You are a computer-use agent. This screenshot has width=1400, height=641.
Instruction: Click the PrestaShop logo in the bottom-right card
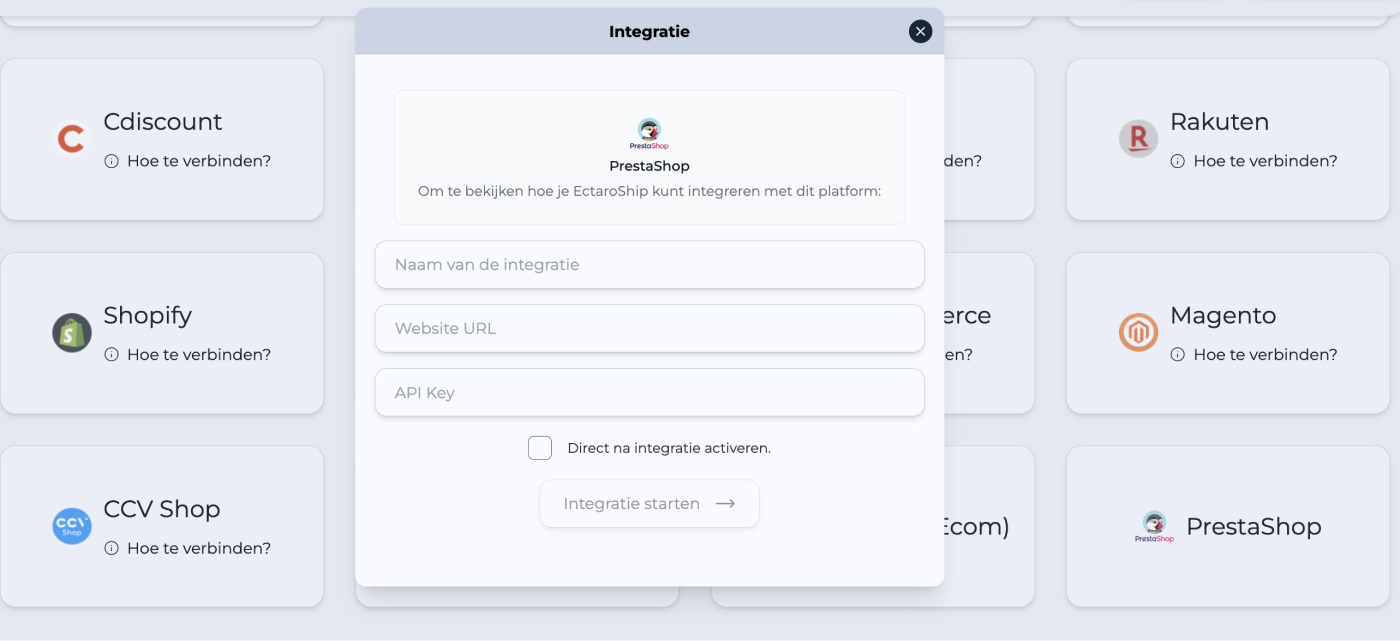coord(1154,527)
